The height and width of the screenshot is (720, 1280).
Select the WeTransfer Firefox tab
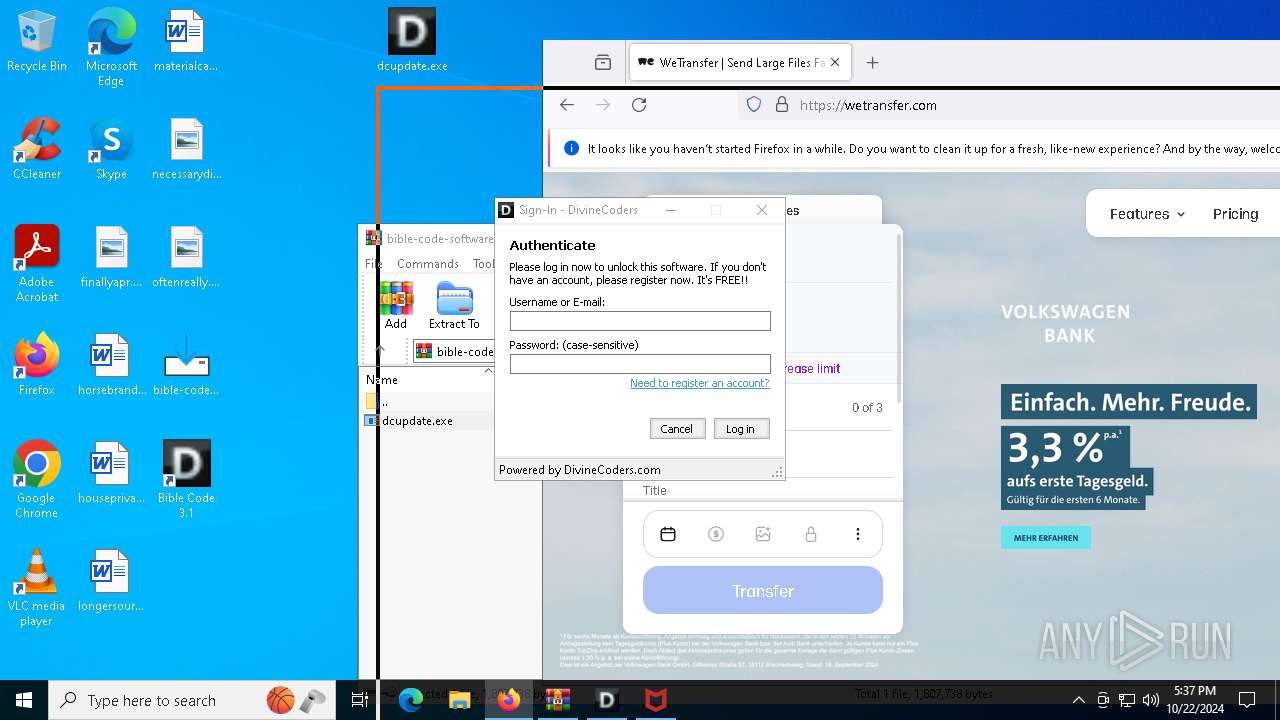(x=740, y=62)
